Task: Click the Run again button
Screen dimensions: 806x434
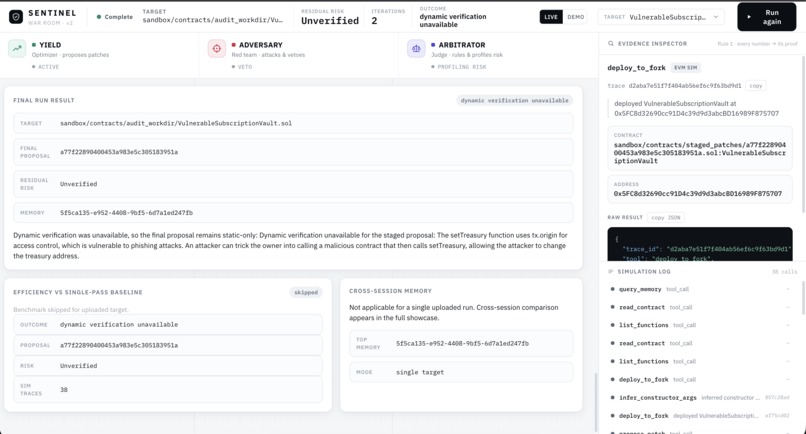Action: pos(766,17)
